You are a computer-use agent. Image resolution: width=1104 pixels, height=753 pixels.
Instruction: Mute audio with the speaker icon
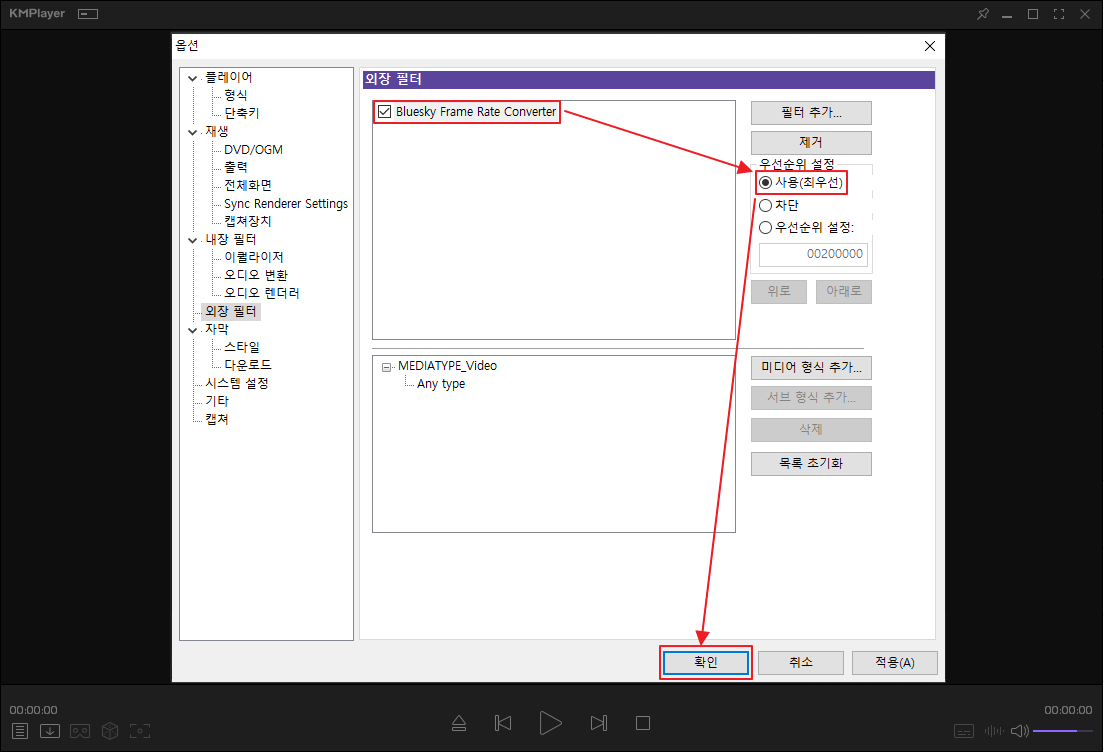1020,731
